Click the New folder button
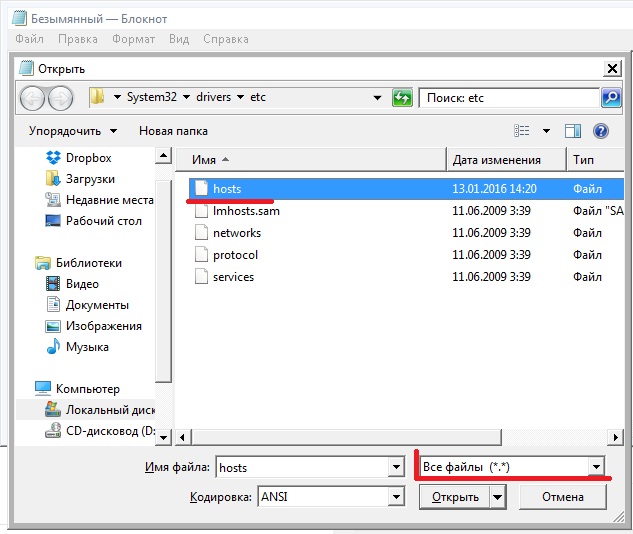633x534 pixels. (x=173, y=131)
